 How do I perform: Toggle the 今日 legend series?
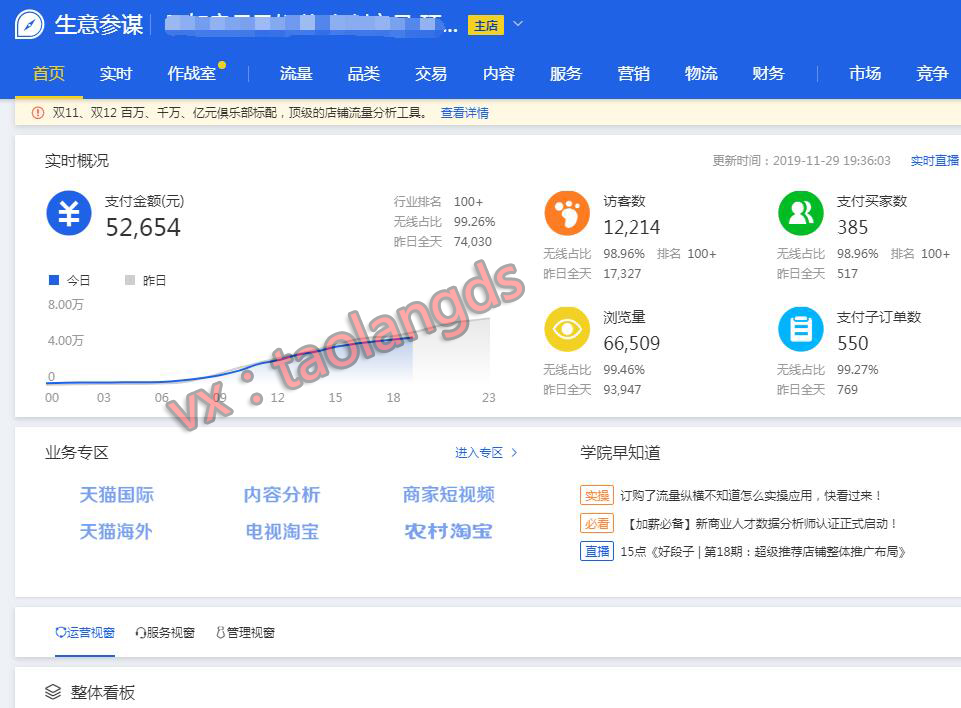coord(69,280)
